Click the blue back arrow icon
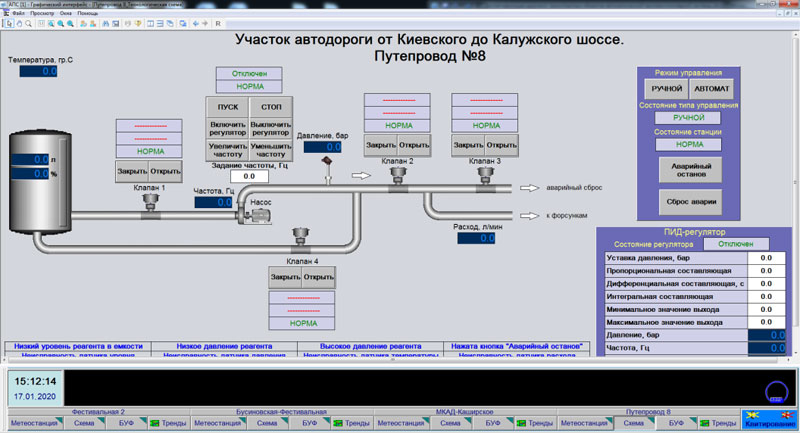Viewport: 800px width, 433px height. coord(195,23)
